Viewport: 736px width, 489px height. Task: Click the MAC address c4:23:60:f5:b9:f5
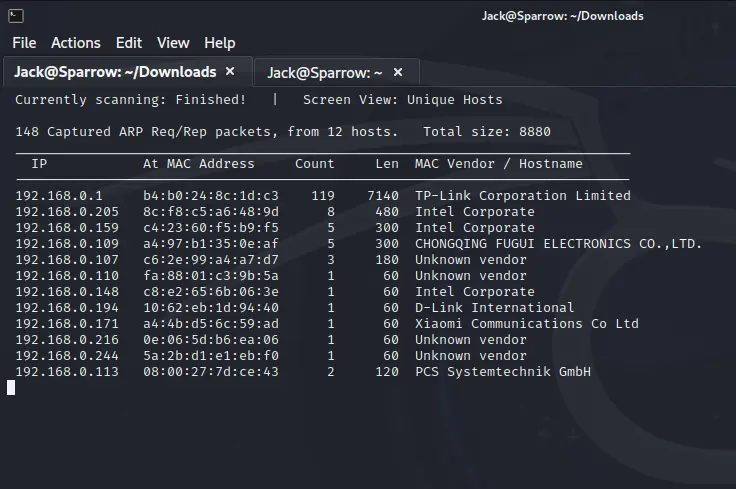[x=211, y=228]
